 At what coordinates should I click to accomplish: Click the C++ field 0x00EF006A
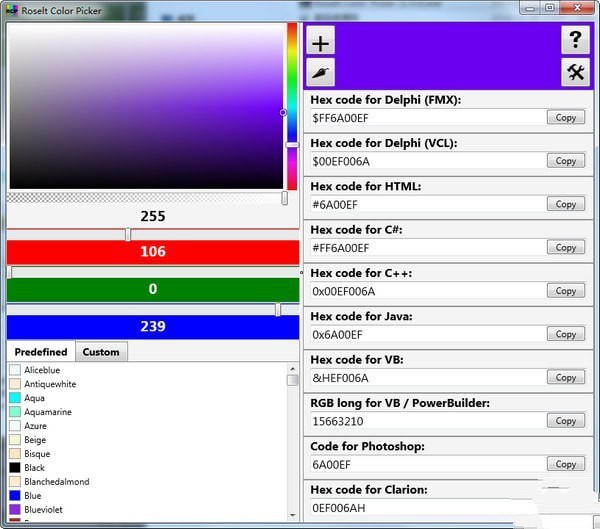[x=429, y=291]
